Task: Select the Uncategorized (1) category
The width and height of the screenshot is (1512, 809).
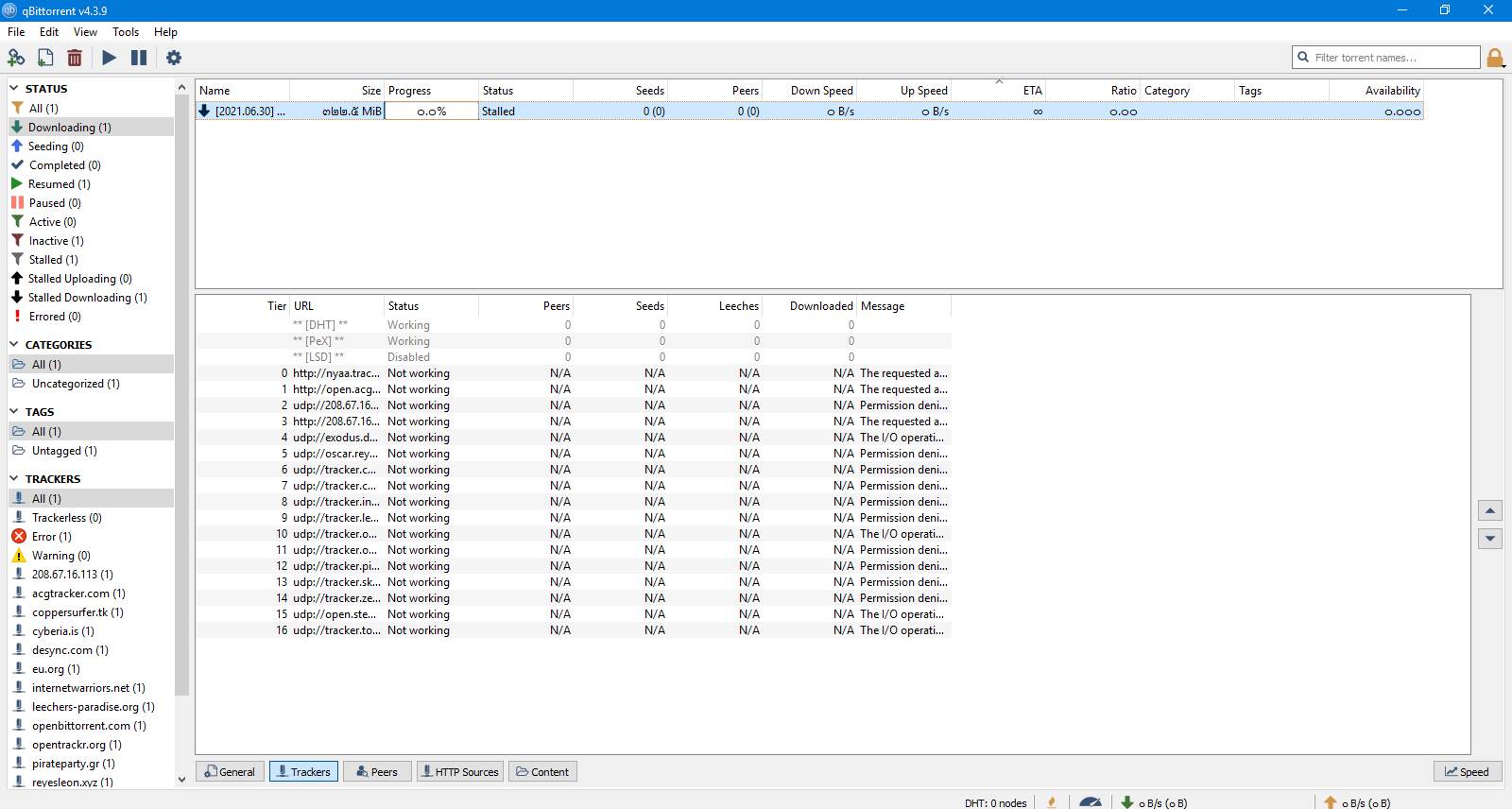Action: [91, 384]
